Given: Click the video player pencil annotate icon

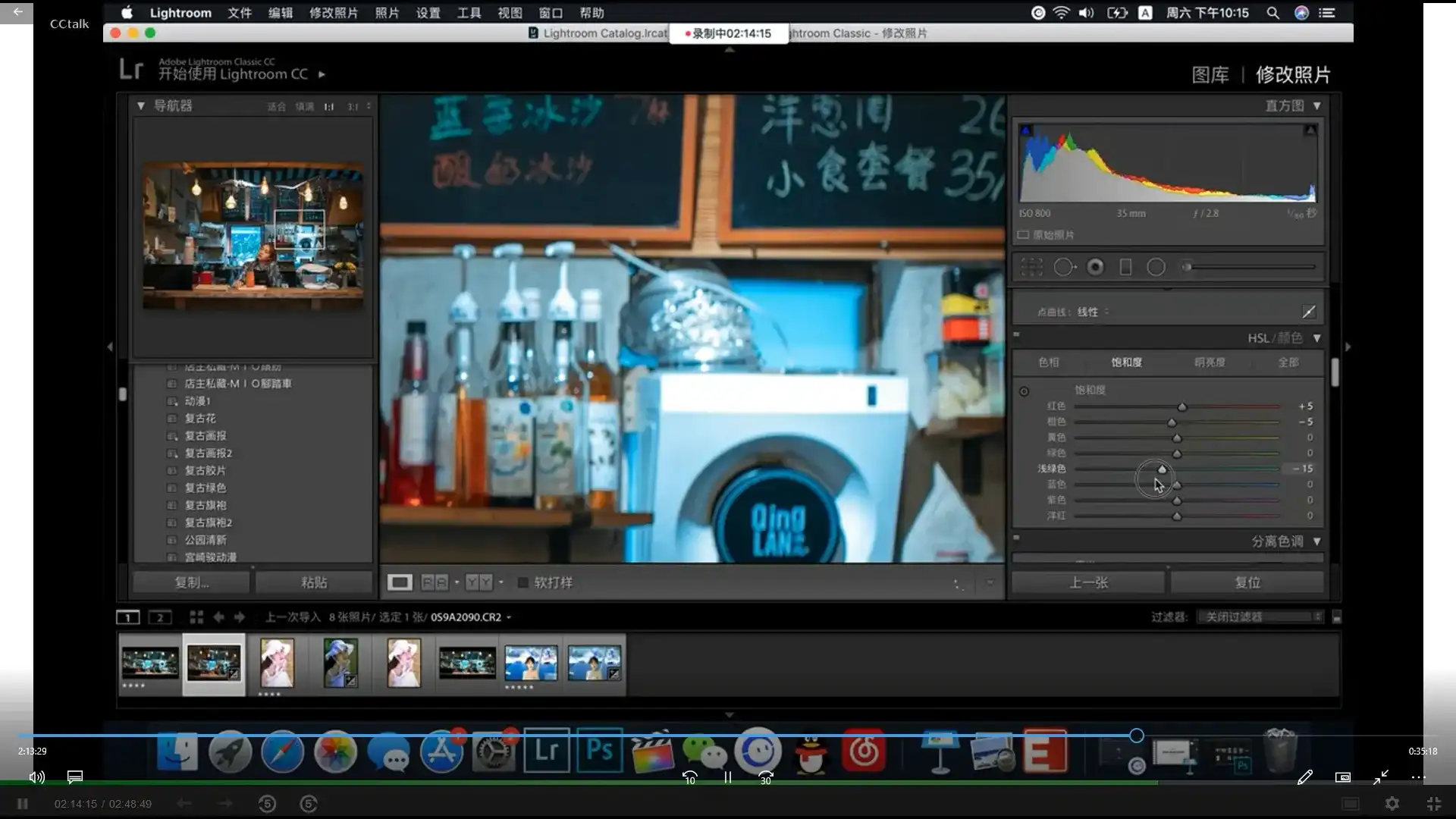Looking at the screenshot, I should (1304, 777).
